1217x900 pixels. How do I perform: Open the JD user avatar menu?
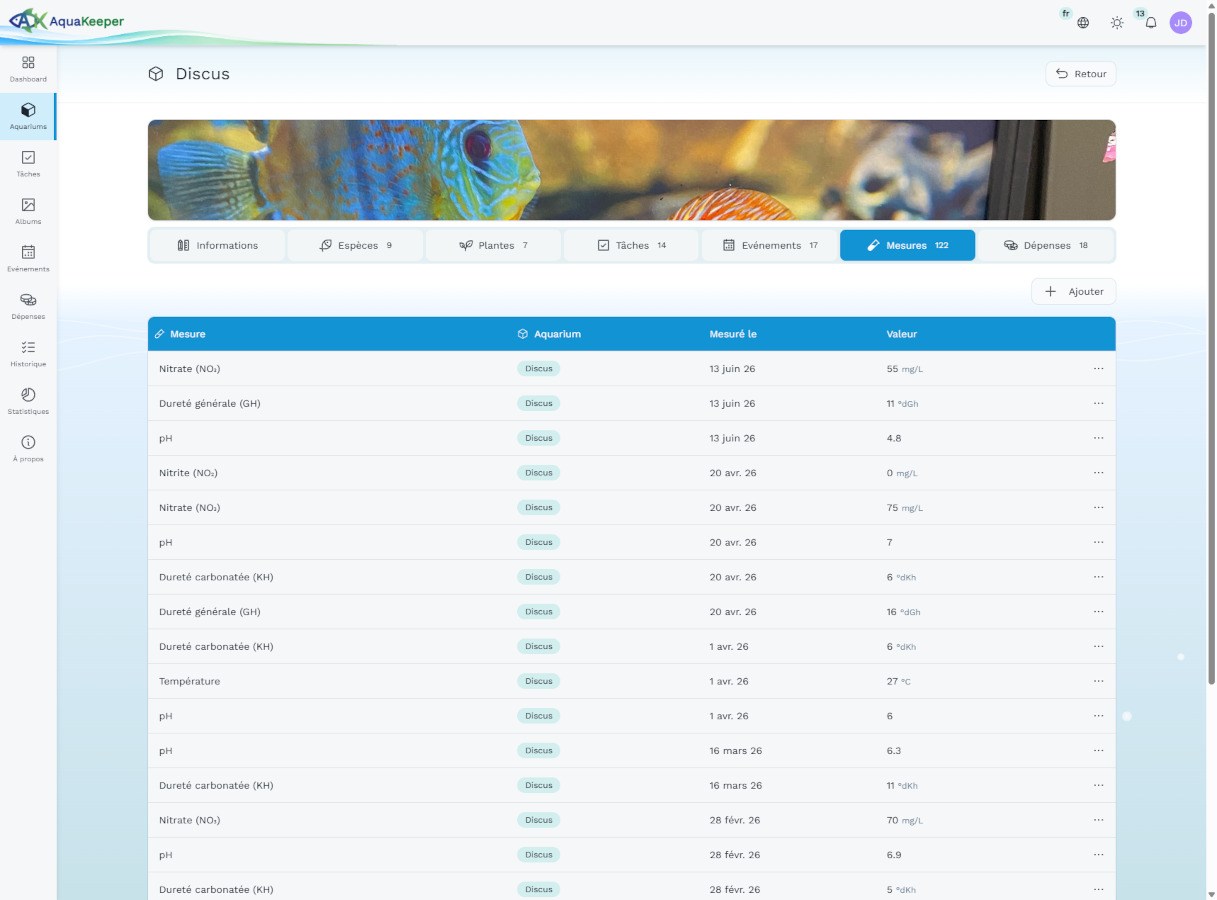[1181, 23]
